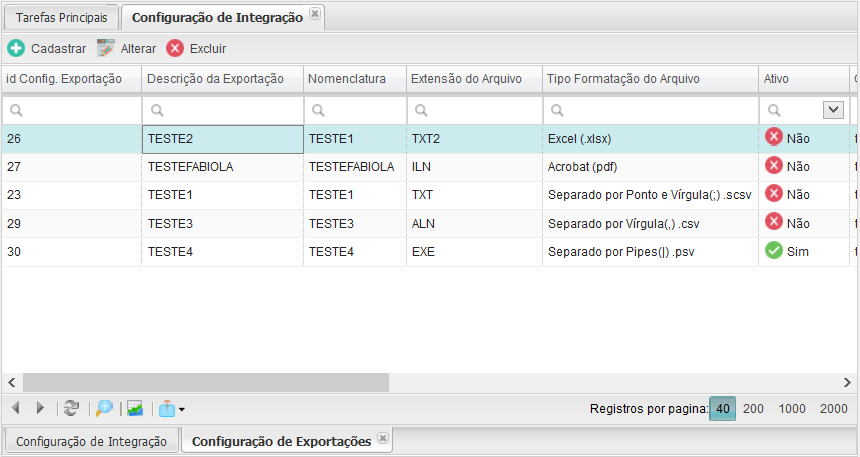Open the Ativo filter dropdown
860x457 pixels.
point(832,110)
